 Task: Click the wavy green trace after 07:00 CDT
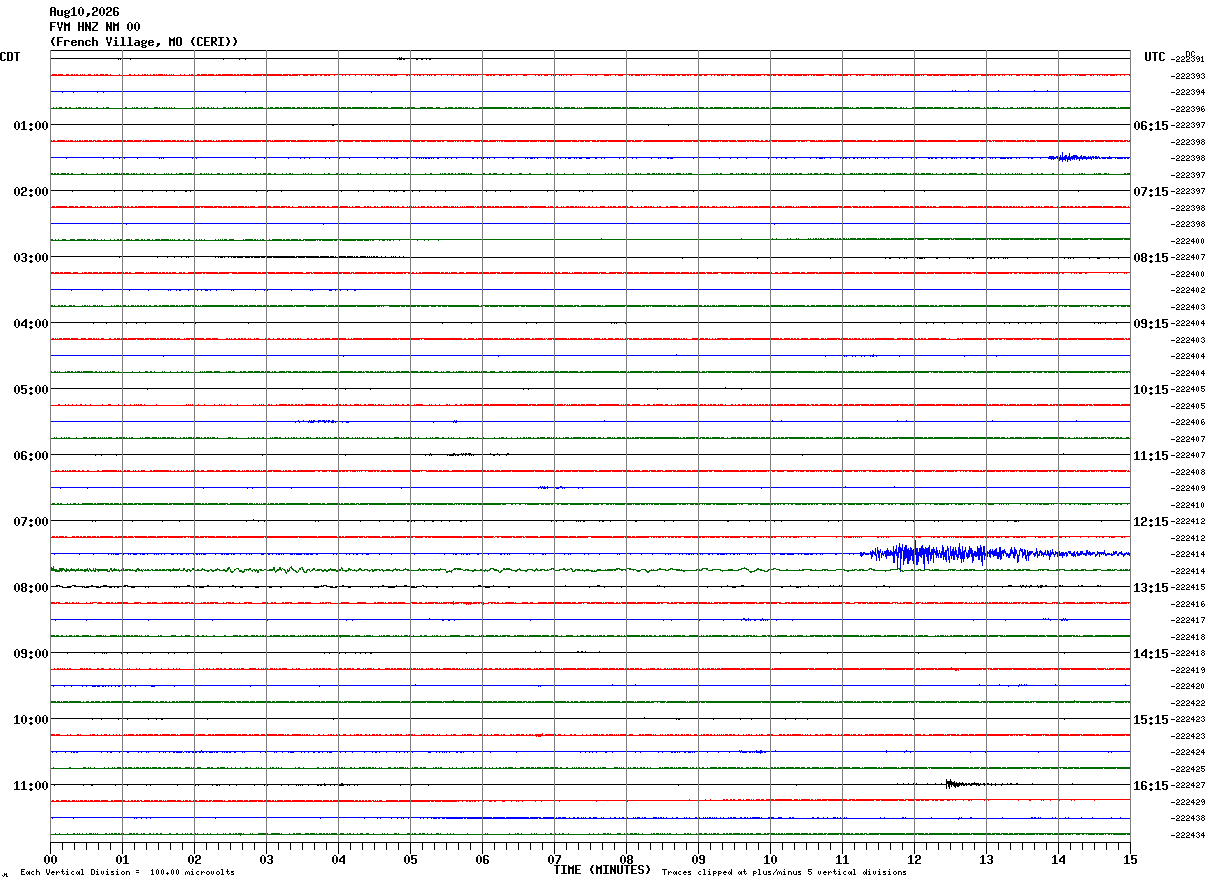[x=450, y=570]
